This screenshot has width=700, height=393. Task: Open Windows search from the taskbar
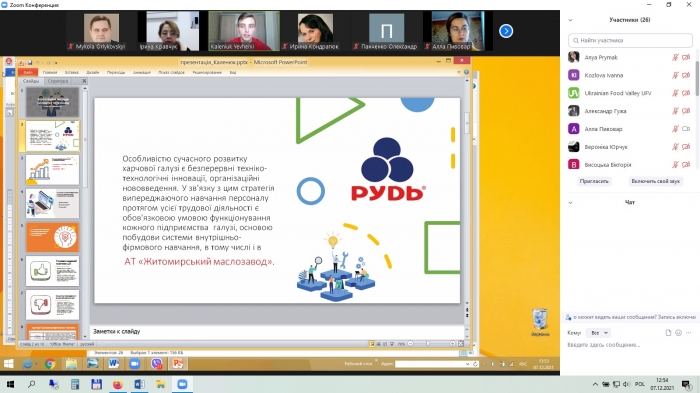(32, 384)
